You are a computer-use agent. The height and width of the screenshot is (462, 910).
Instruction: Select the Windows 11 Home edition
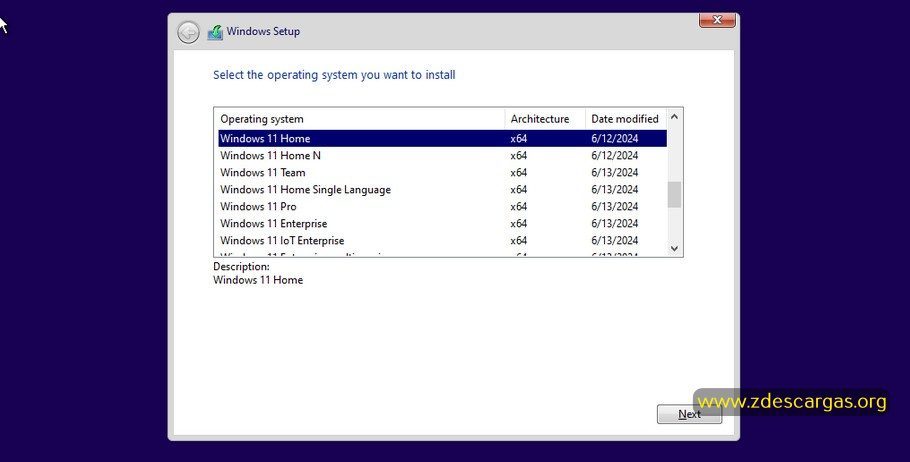click(442, 138)
